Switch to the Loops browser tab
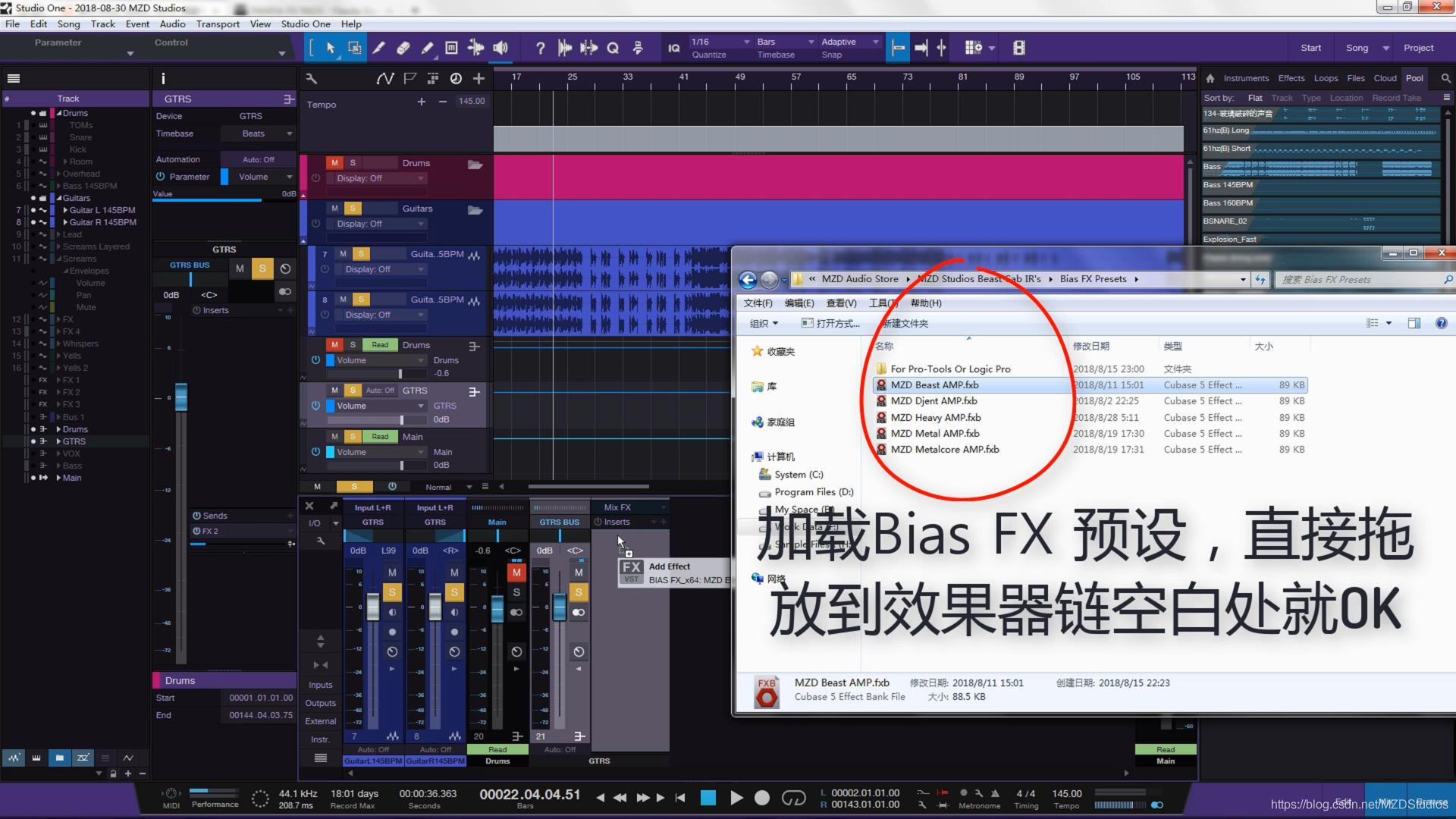The height and width of the screenshot is (819, 1456). point(1326,78)
